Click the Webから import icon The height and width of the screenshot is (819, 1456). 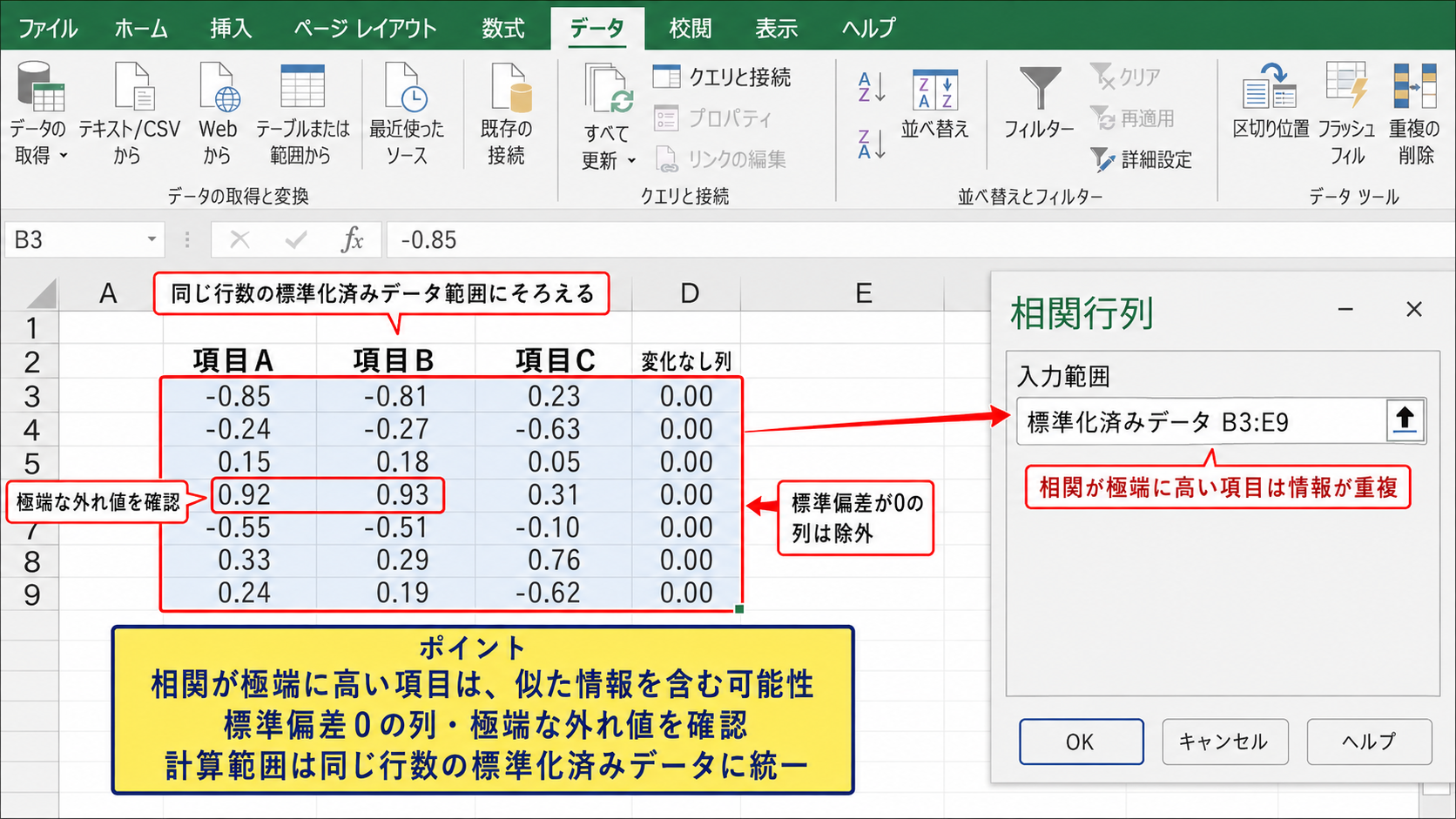(219, 87)
